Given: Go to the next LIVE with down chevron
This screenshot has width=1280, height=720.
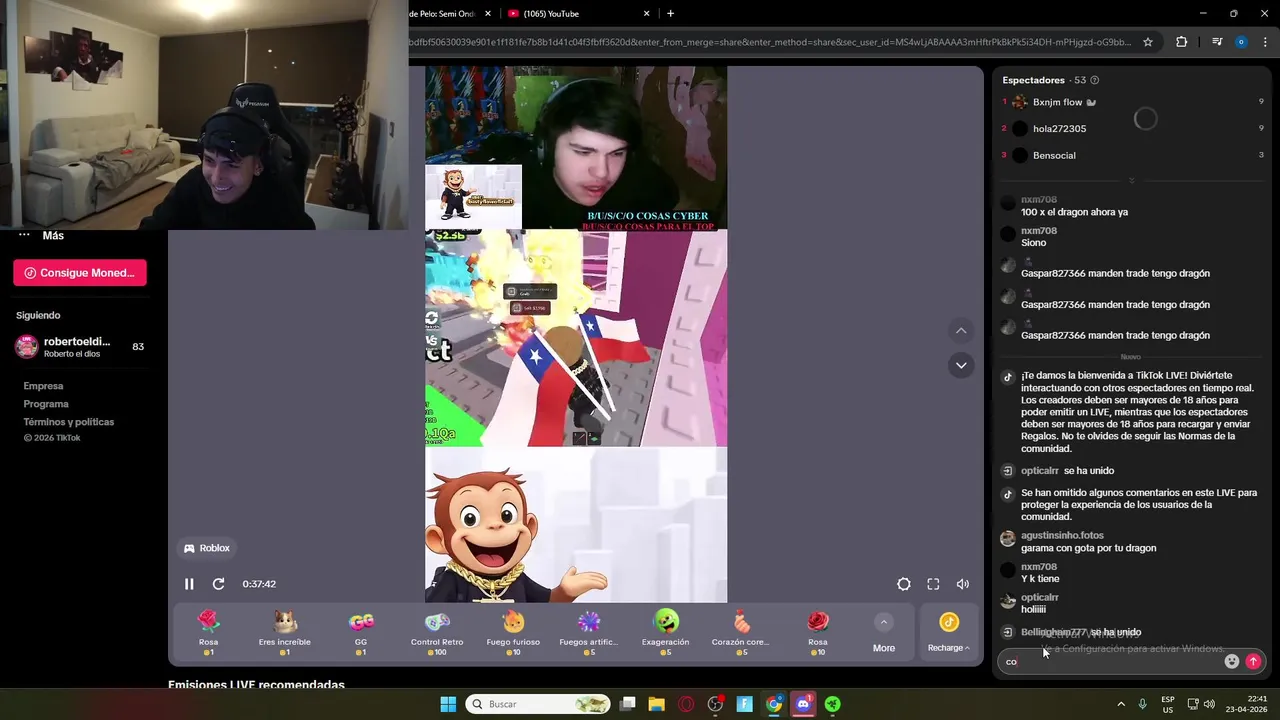Looking at the screenshot, I should [x=961, y=365].
